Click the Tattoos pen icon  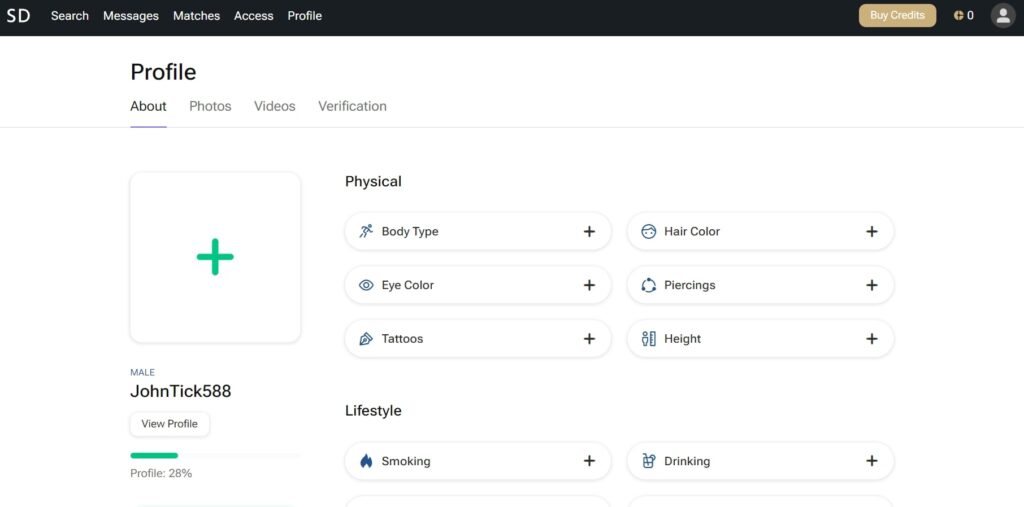[x=366, y=339]
